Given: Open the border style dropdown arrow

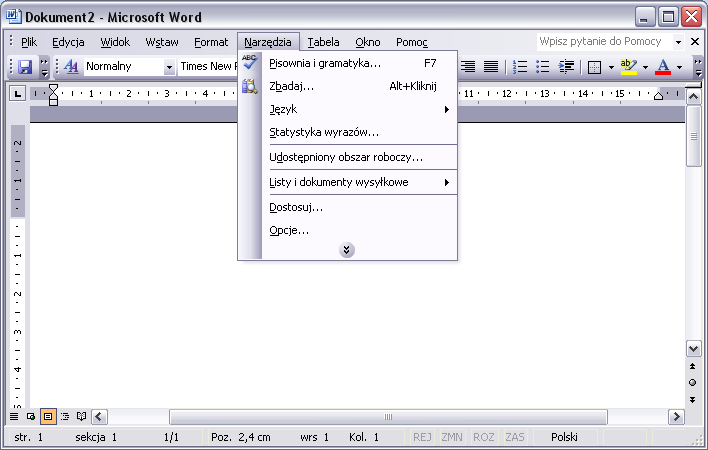Looking at the screenshot, I should click(x=611, y=67).
